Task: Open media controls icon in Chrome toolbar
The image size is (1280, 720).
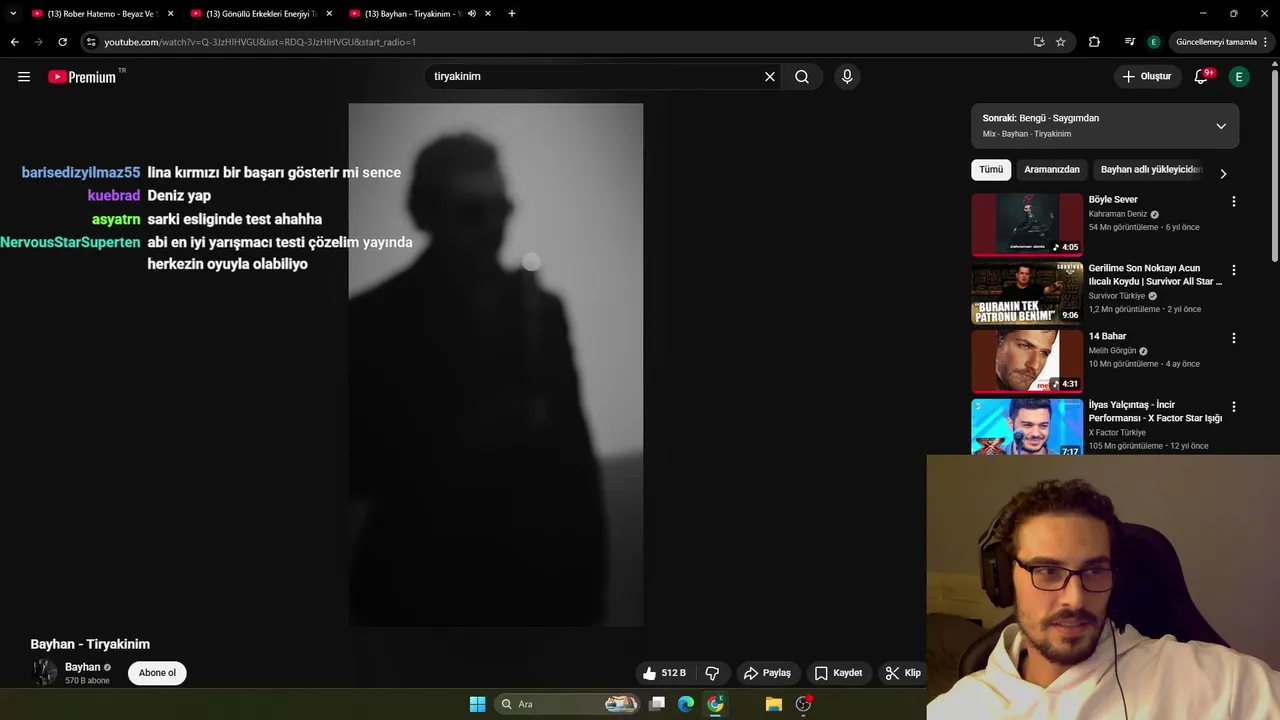Action: pyautogui.click(x=1130, y=42)
